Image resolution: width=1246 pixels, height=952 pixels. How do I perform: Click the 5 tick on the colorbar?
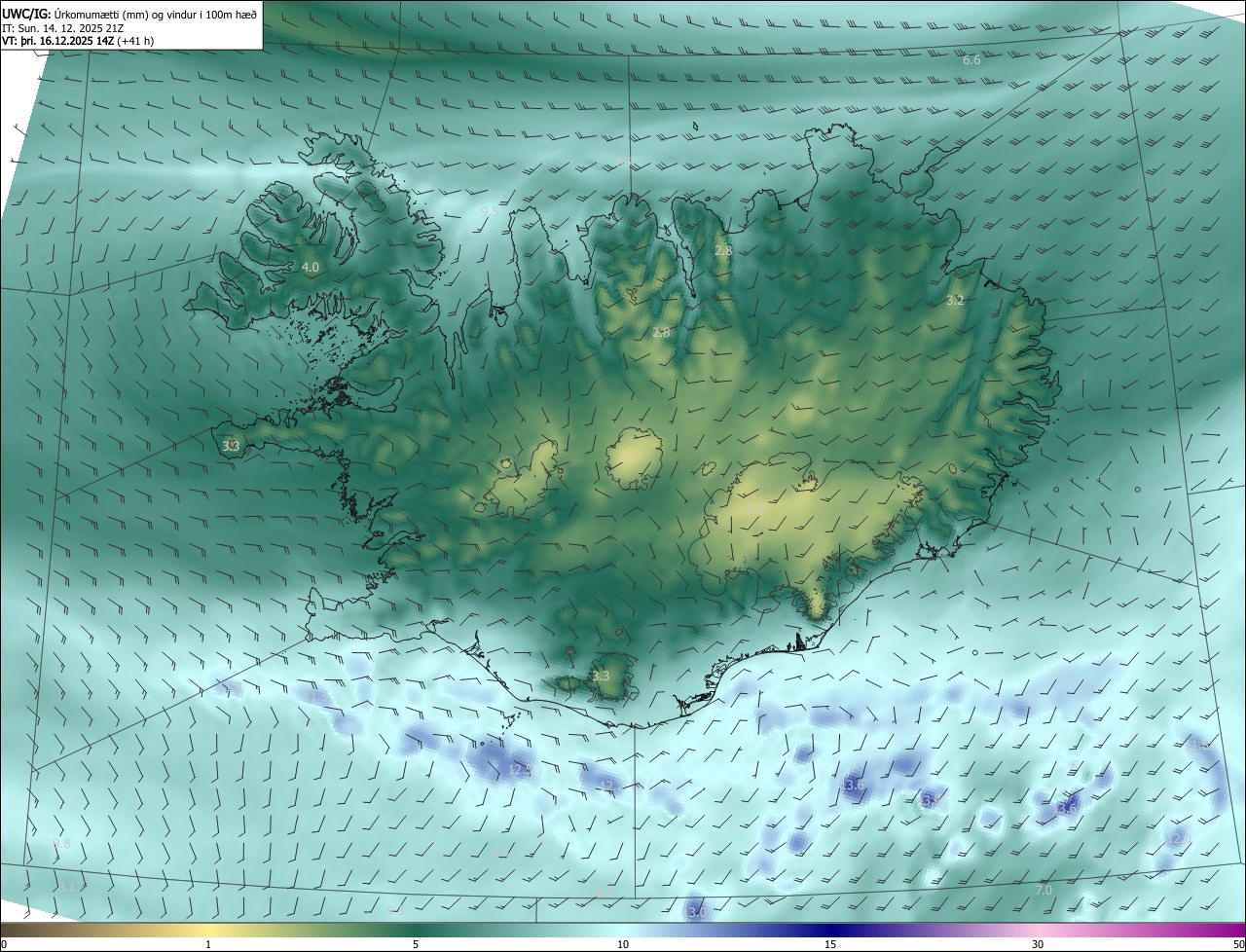click(416, 944)
